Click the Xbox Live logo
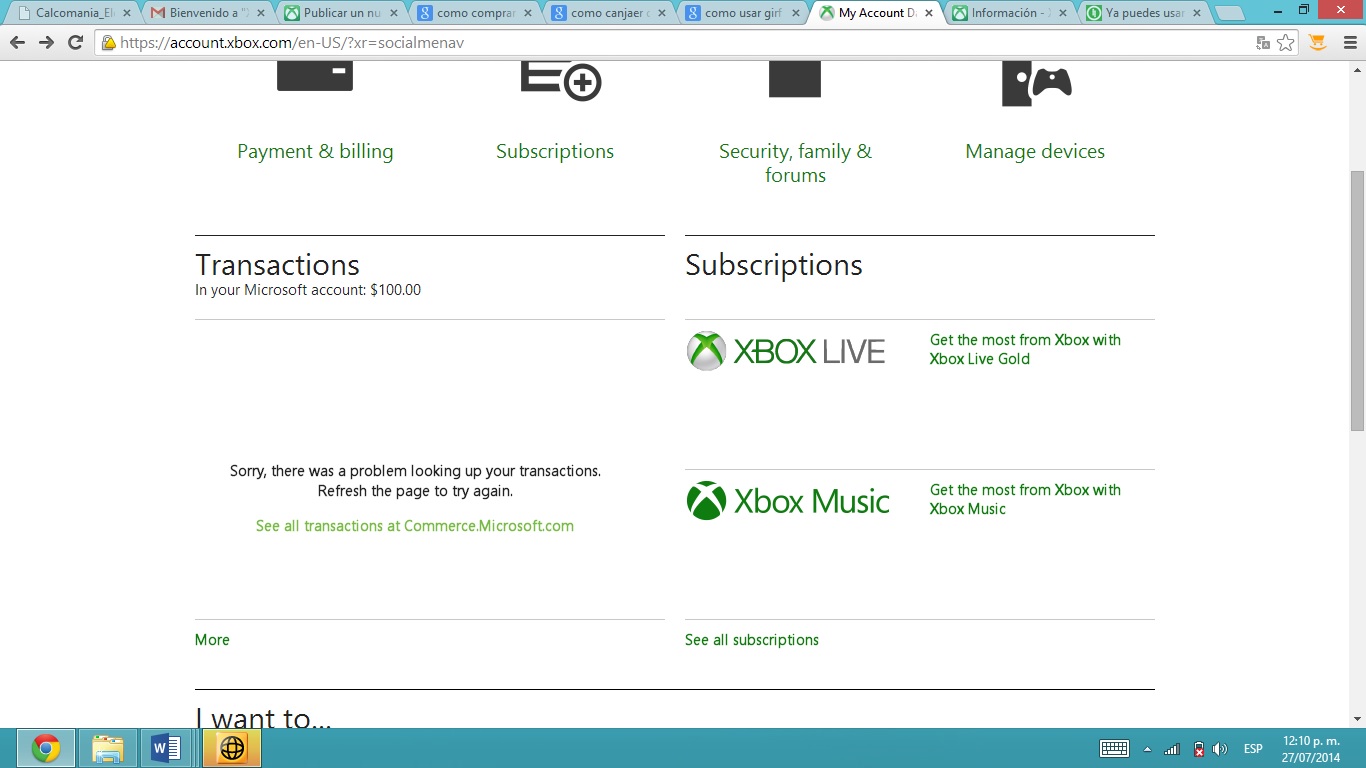The image size is (1366, 768). (x=786, y=351)
